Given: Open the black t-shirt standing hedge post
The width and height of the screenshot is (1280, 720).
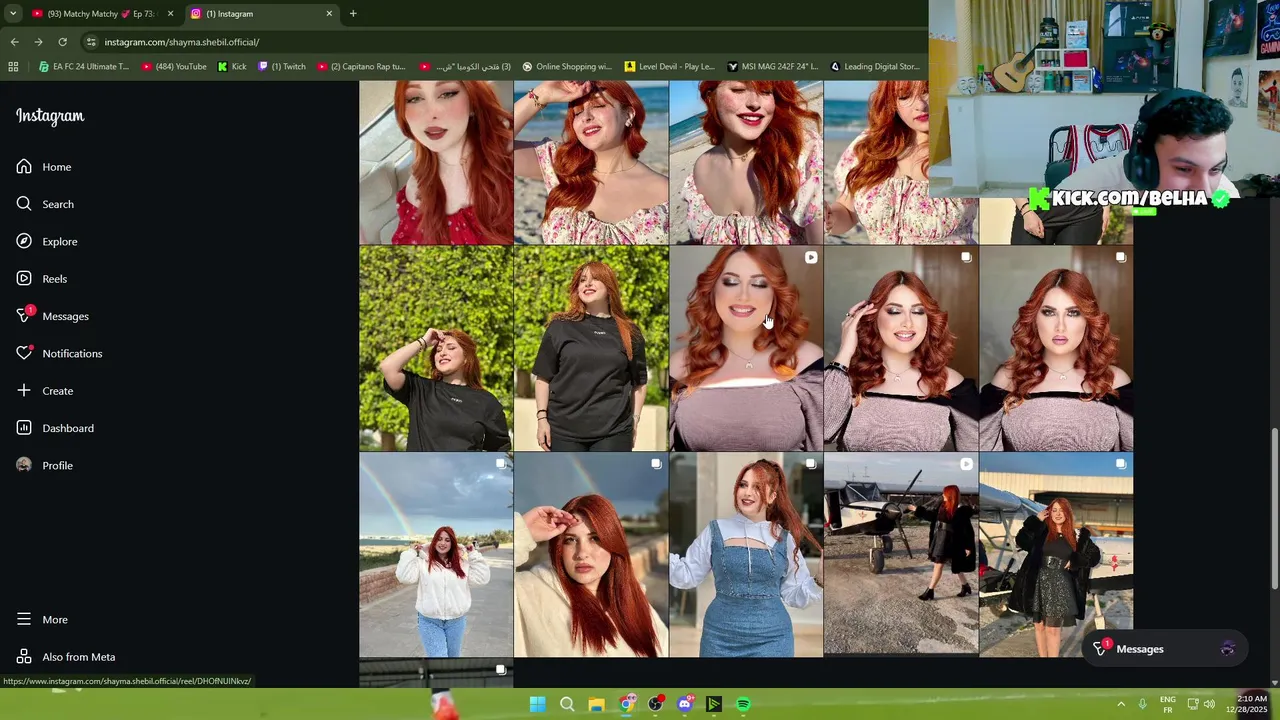Looking at the screenshot, I should tap(591, 349).
